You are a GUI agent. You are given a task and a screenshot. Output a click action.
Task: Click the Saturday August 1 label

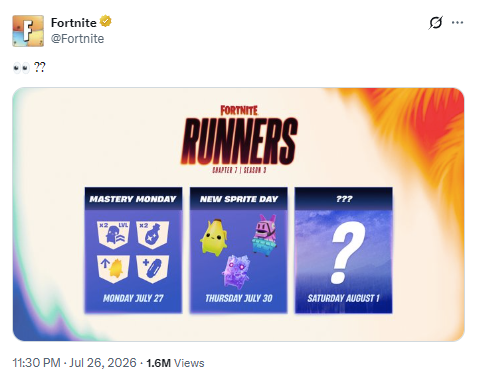pos(343,298)
